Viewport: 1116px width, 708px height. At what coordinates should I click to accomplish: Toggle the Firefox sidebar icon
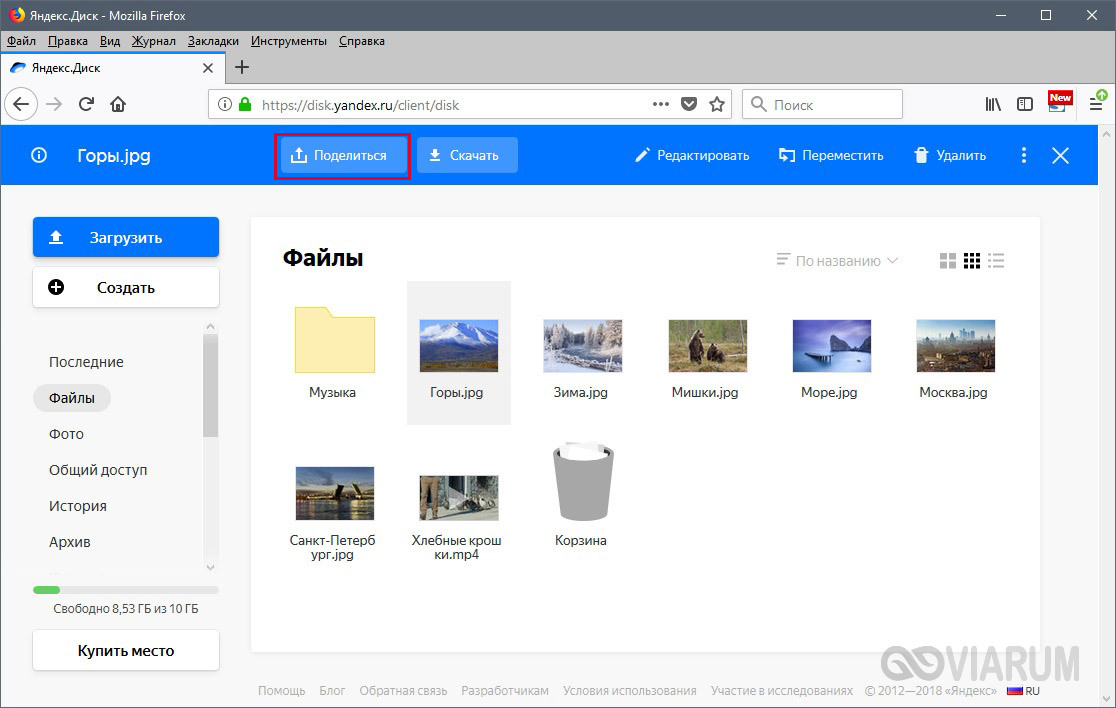point(1025,105)
